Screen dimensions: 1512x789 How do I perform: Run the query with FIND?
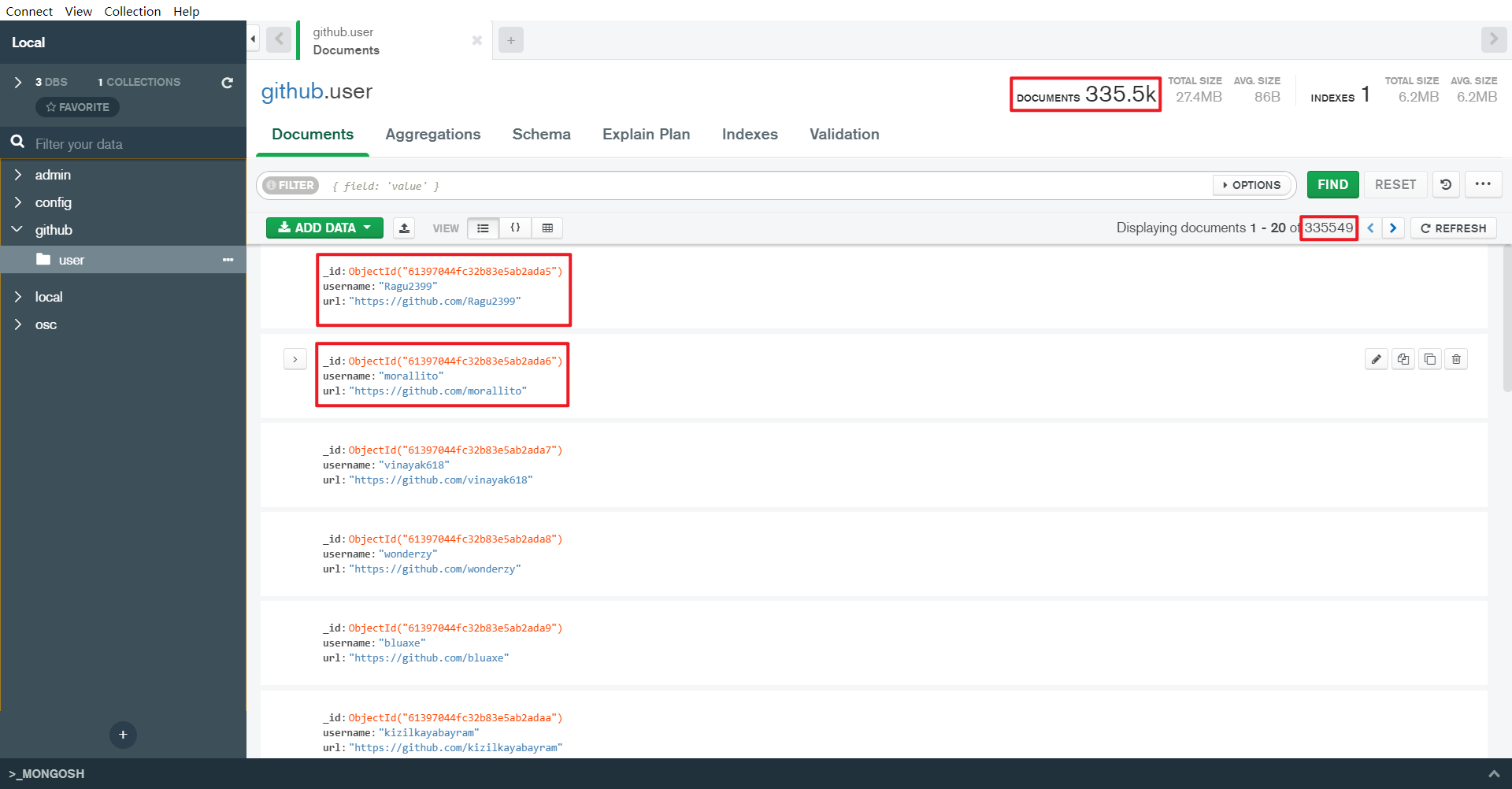pyautogui.click(x=1333, y=184)
